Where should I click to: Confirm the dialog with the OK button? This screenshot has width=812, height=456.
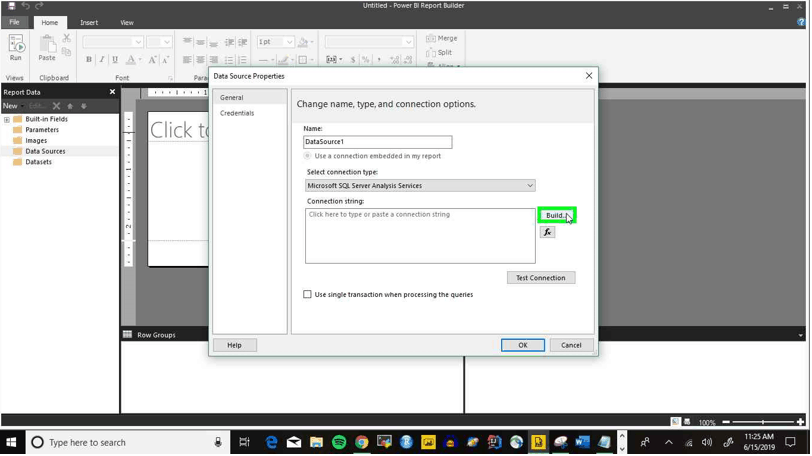(523, 345)
